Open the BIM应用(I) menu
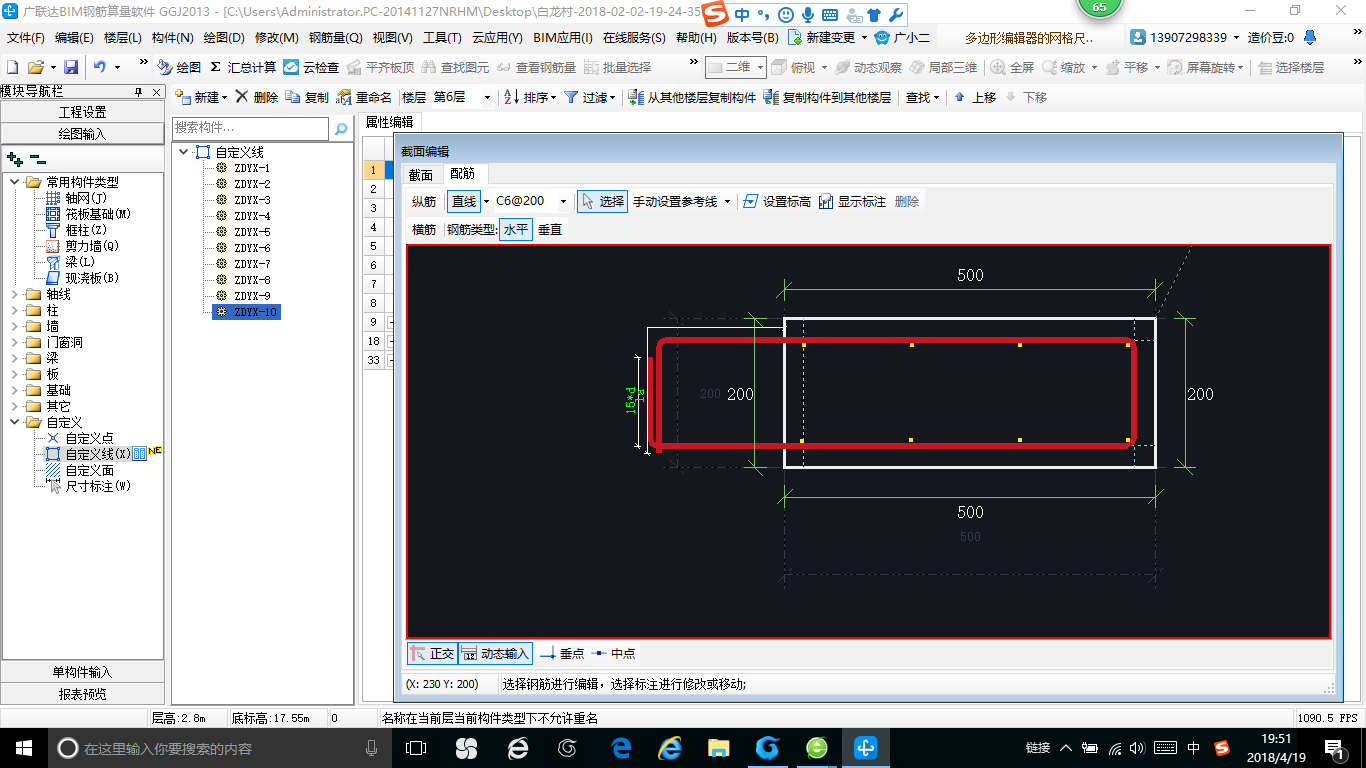 (563, 38)
